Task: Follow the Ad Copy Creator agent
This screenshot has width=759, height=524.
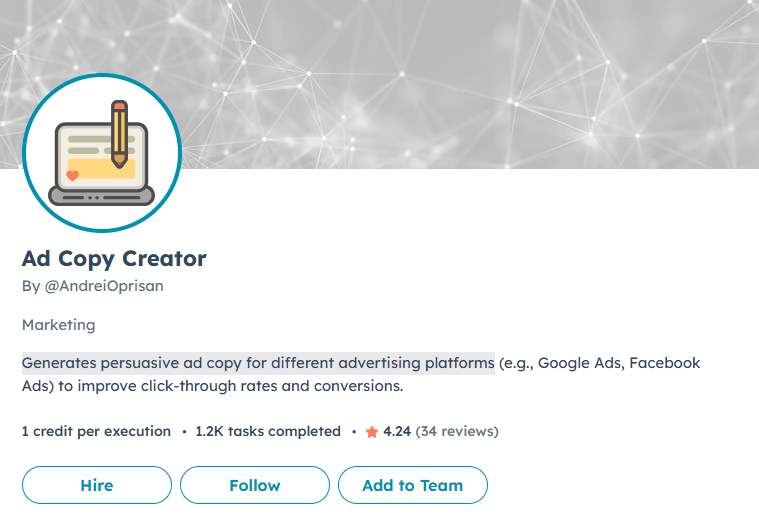Action: [255, 485]
